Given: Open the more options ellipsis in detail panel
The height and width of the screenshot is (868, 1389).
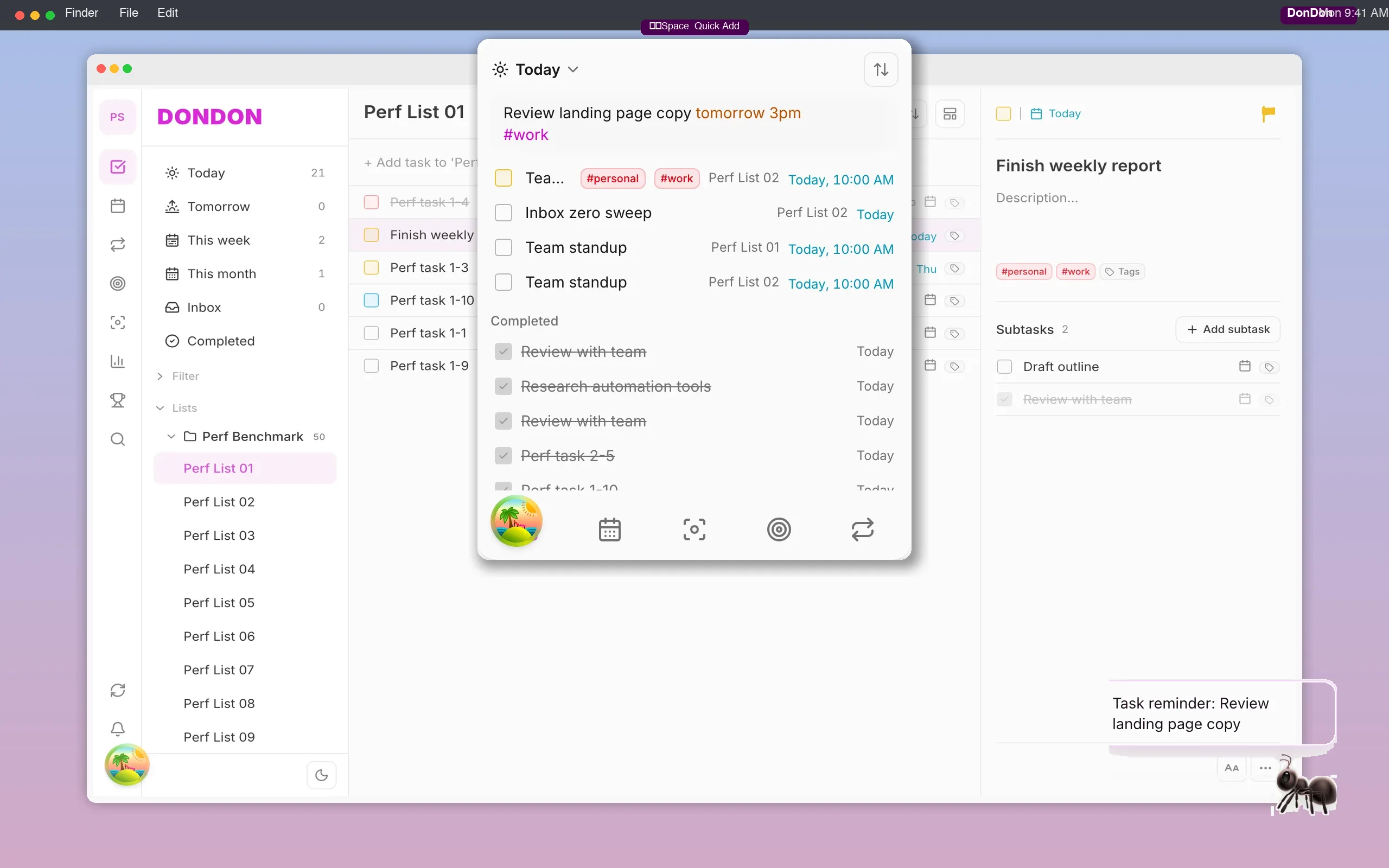Looking at the screenshot, I should tap(1265, 768).
